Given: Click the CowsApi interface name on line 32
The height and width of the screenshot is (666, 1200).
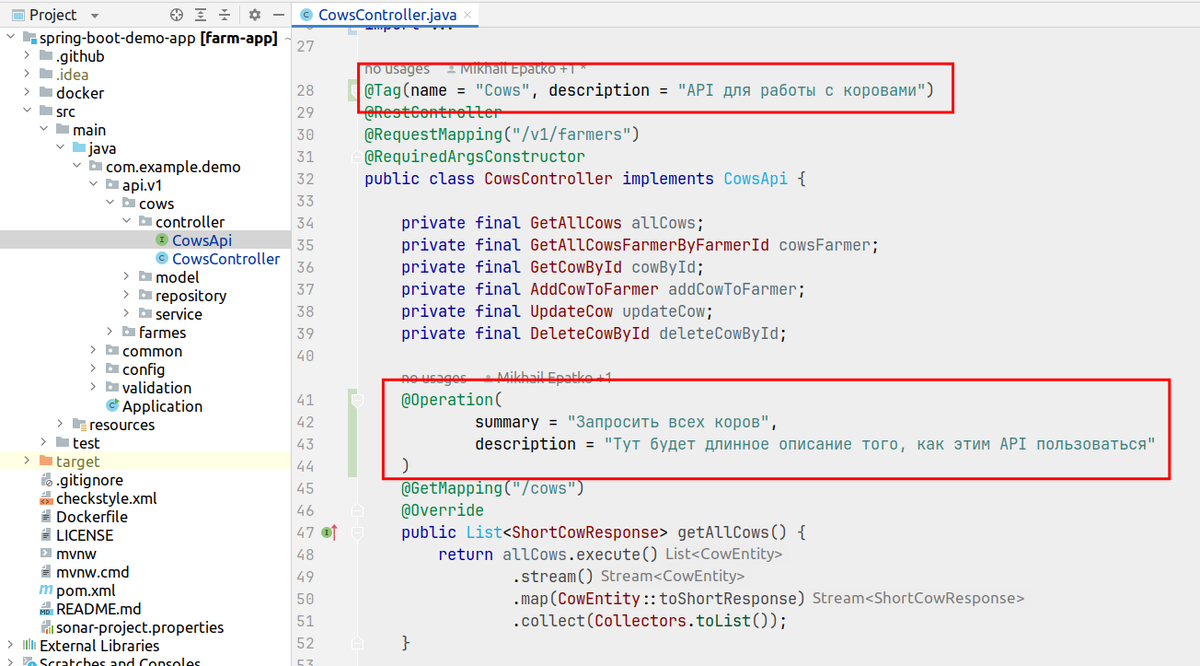Looking at the screenshot, I should pos(755,179).
